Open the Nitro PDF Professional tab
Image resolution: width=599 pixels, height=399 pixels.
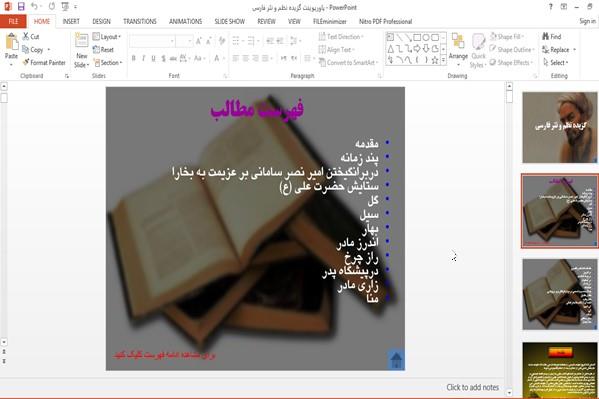coord(385,21)
